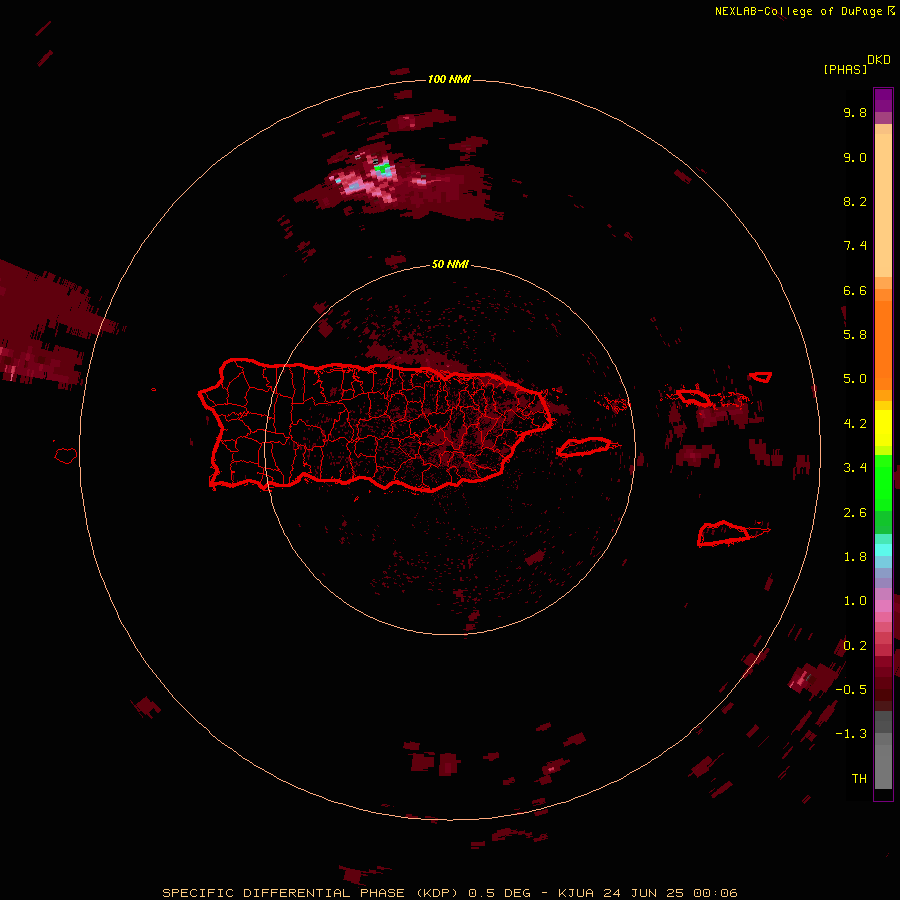Select the 1.0 value on color scale

click(x=855, y=601)
